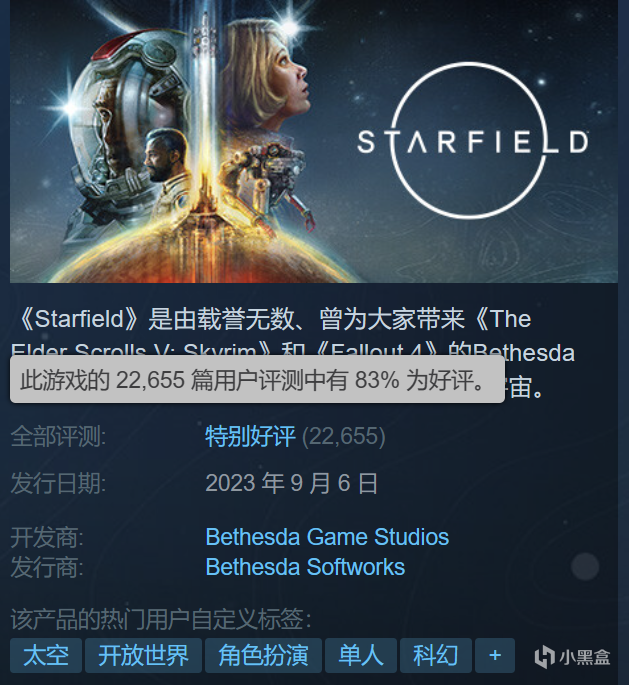
Task: Open the 科幻 tag
Action: pos(435,655)
